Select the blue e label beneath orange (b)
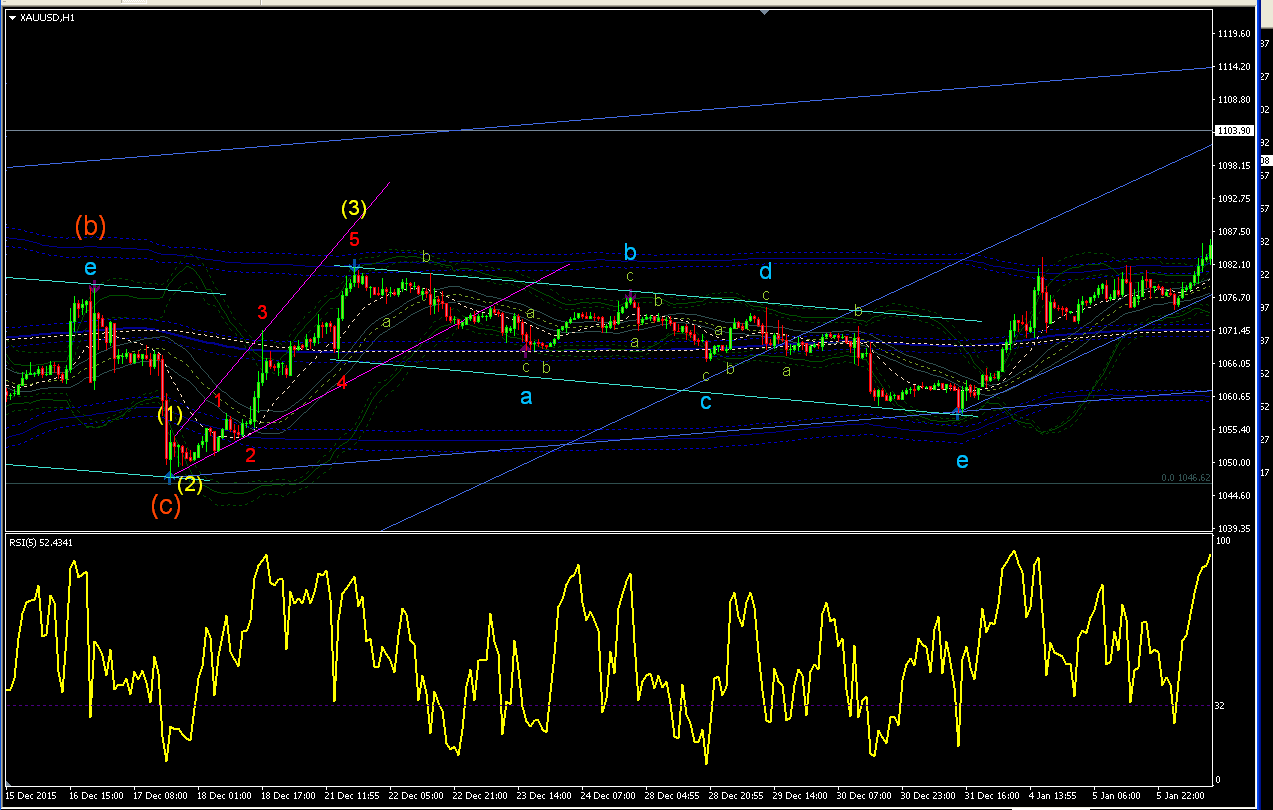Screen dimensions: 1273x810 (x=91, y=268)
